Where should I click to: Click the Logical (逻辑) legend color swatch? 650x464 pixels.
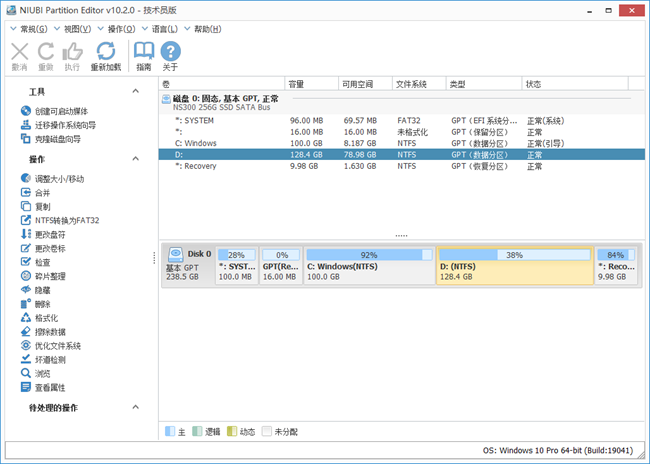[197, 431]
